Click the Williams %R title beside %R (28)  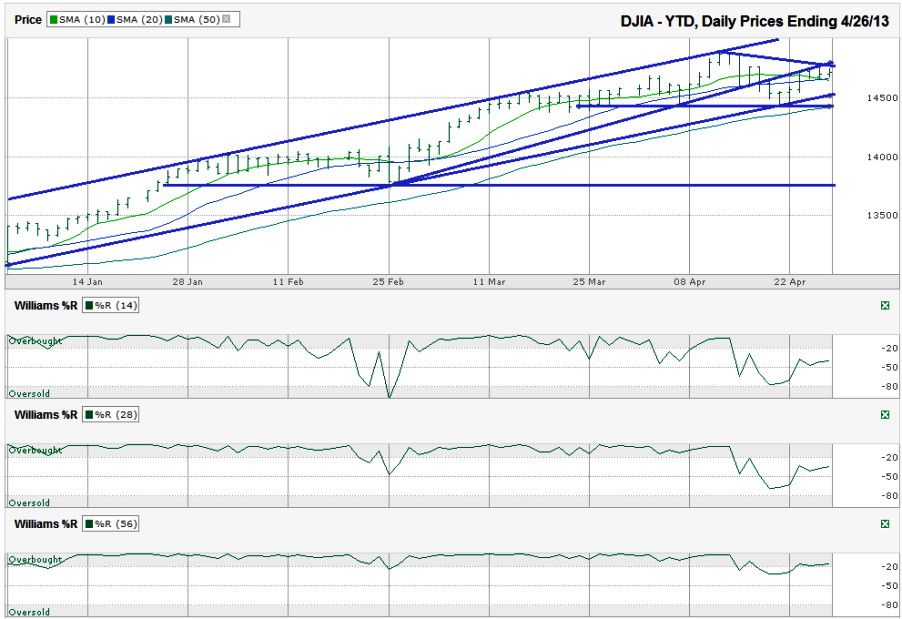(45, 415)
